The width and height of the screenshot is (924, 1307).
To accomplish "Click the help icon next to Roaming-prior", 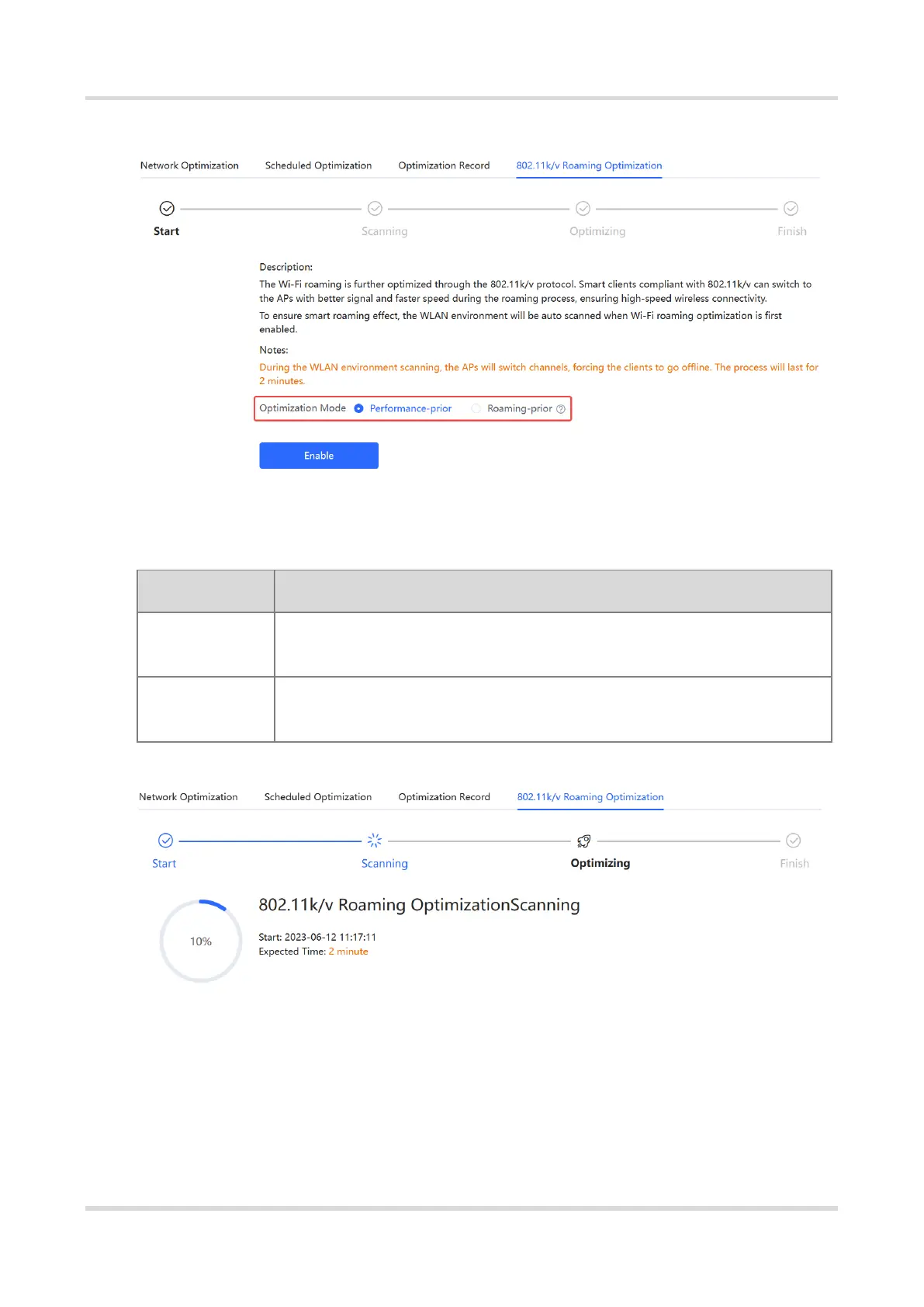I will click(x=561, y=409).
